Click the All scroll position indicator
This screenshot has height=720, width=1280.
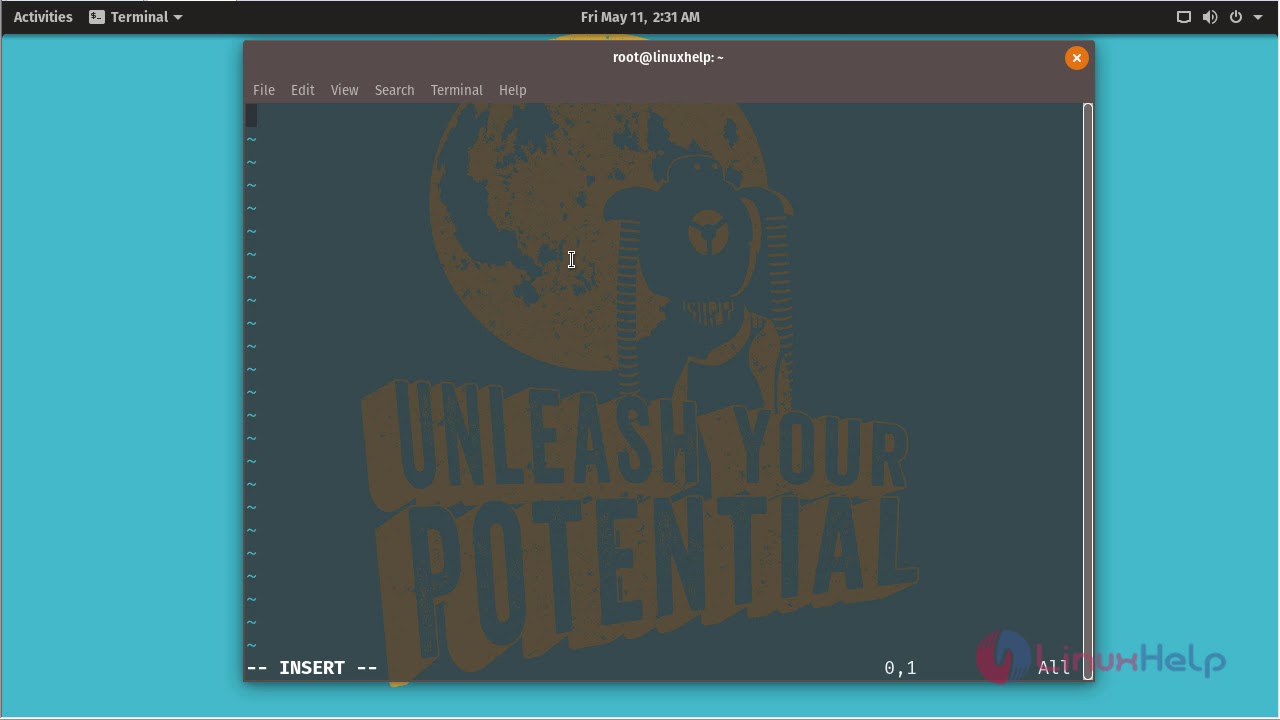coord(1054,668)
